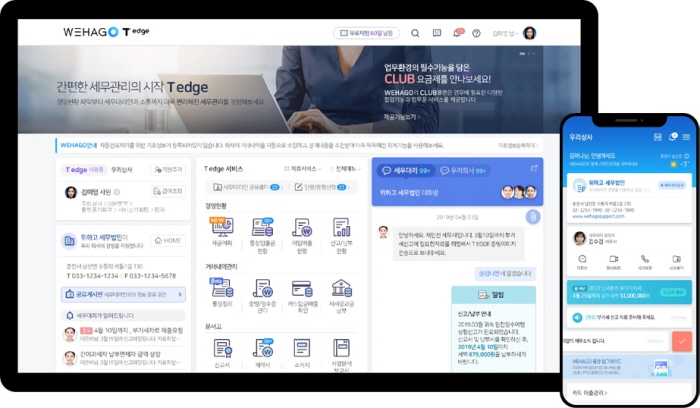
Task: Open search with the magnifier icon
Action: [415, 33]
